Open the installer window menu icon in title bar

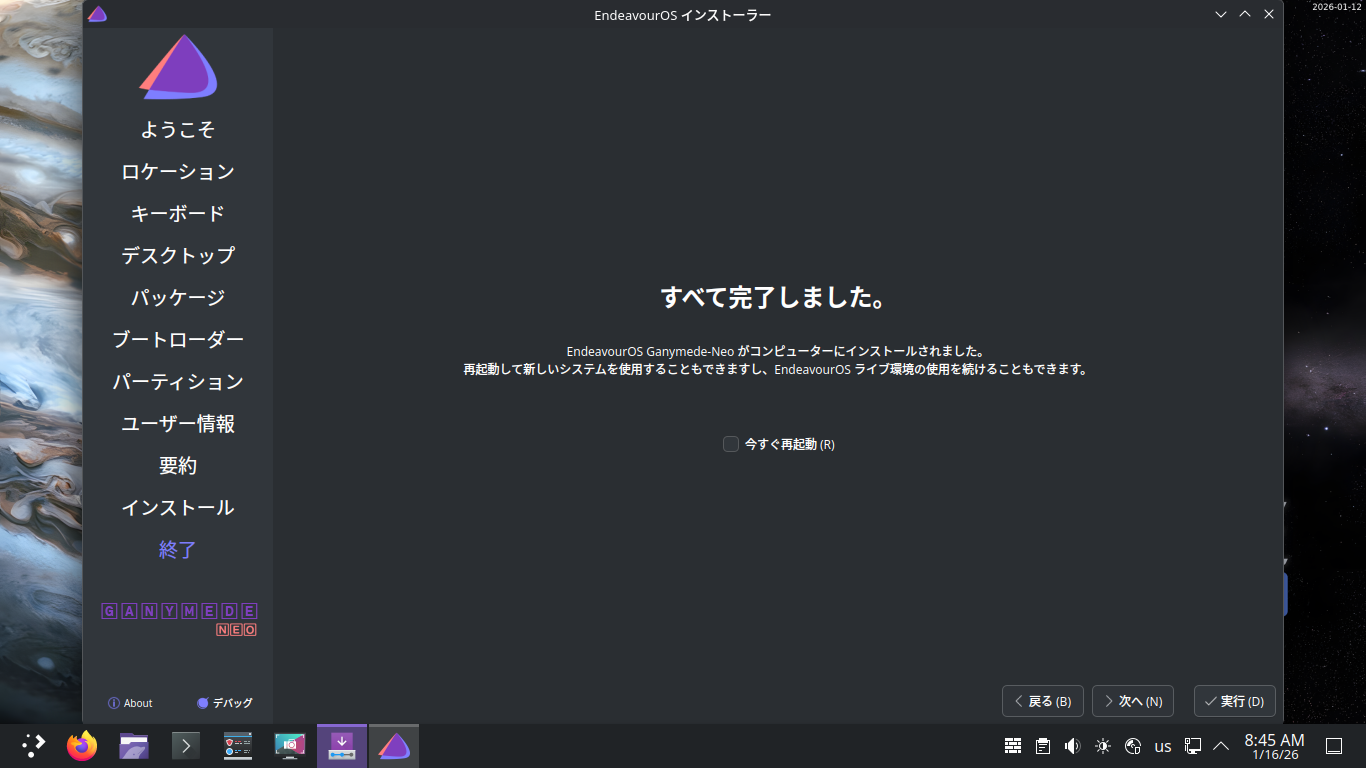point(97,14)
